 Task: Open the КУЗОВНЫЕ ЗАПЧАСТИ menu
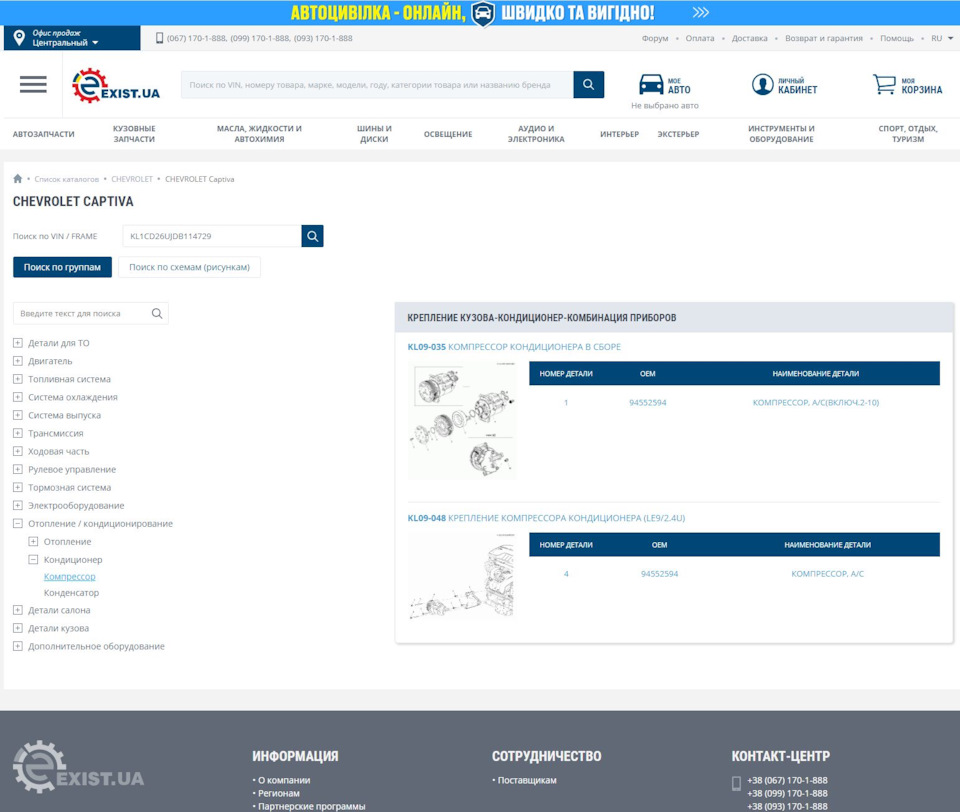tap(134, 134)
